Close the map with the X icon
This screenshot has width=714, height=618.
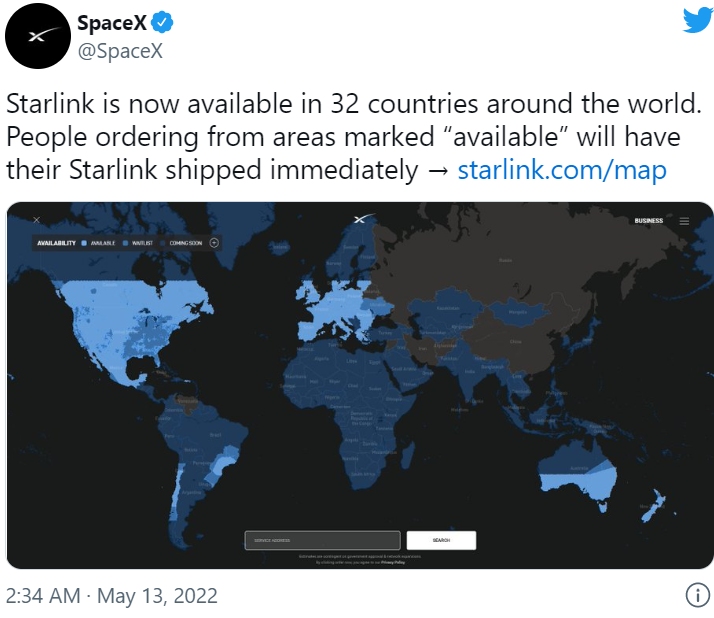click(x=37, y=220)
